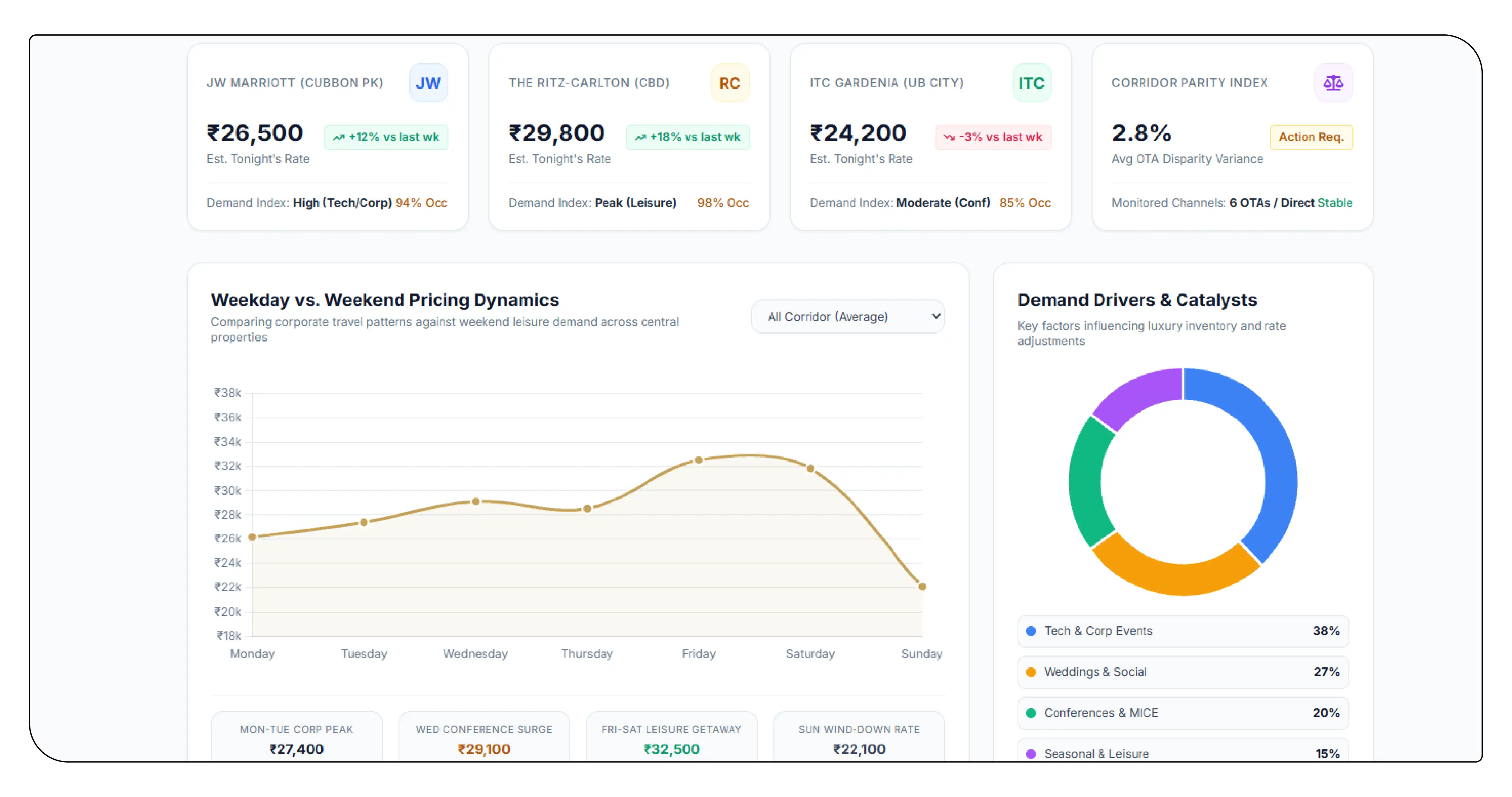
Task: Click the Monday data point on chart
Action: (x=252, y=537)
